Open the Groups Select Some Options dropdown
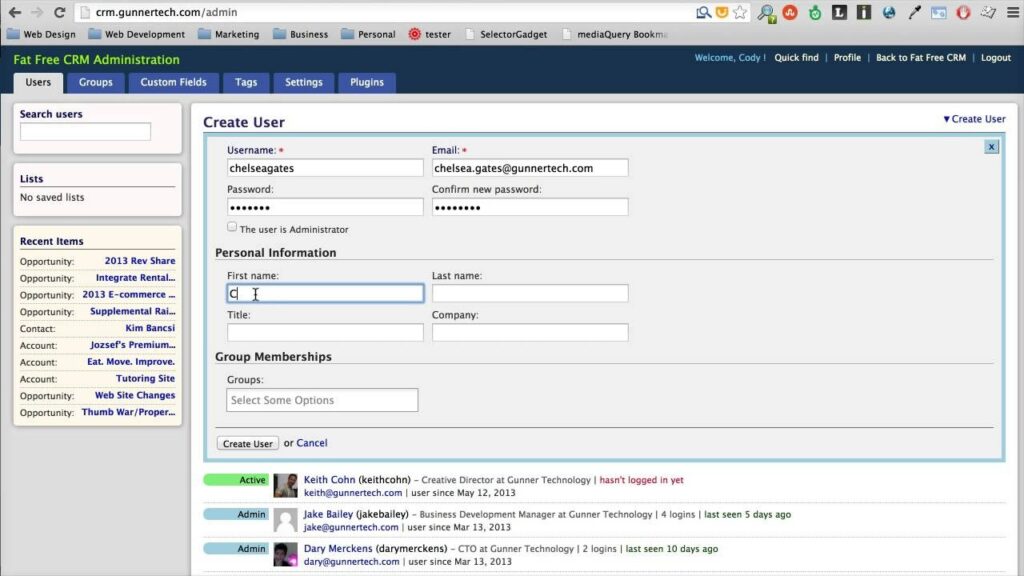This screenshot has height=576, width=1024. tap(322, 399)
